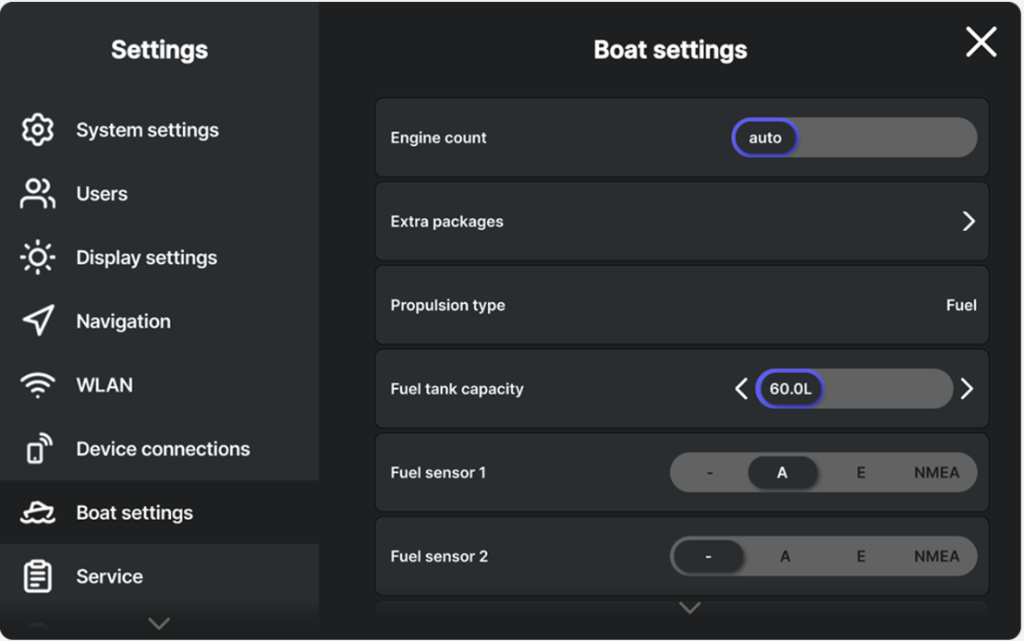This screenshot has height=641, width=1024.
Task: Select Boat settings label in sidebar
Action: [x=135, y=513]
